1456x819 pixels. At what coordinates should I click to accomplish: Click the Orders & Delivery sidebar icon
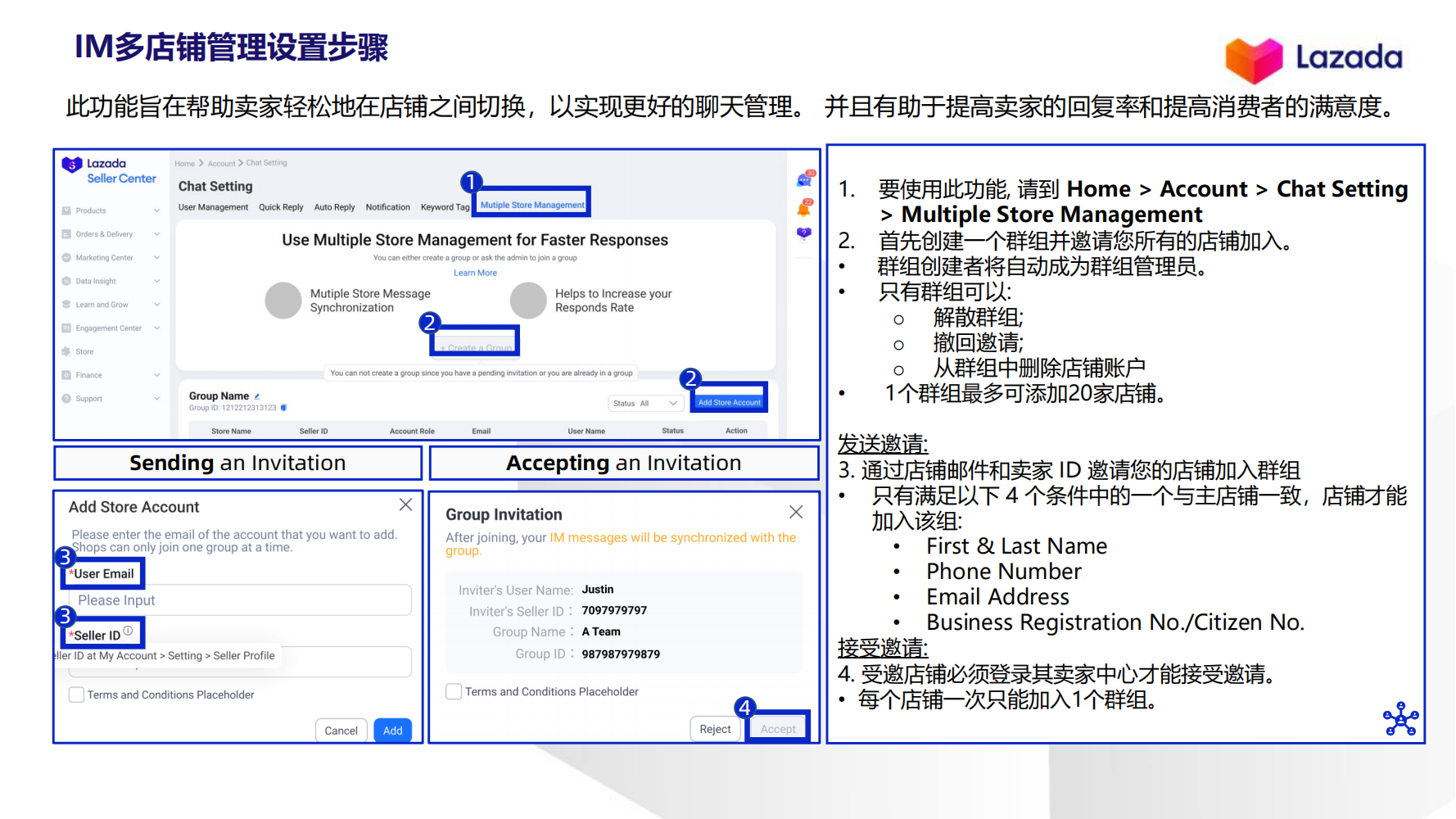[66, 234]
